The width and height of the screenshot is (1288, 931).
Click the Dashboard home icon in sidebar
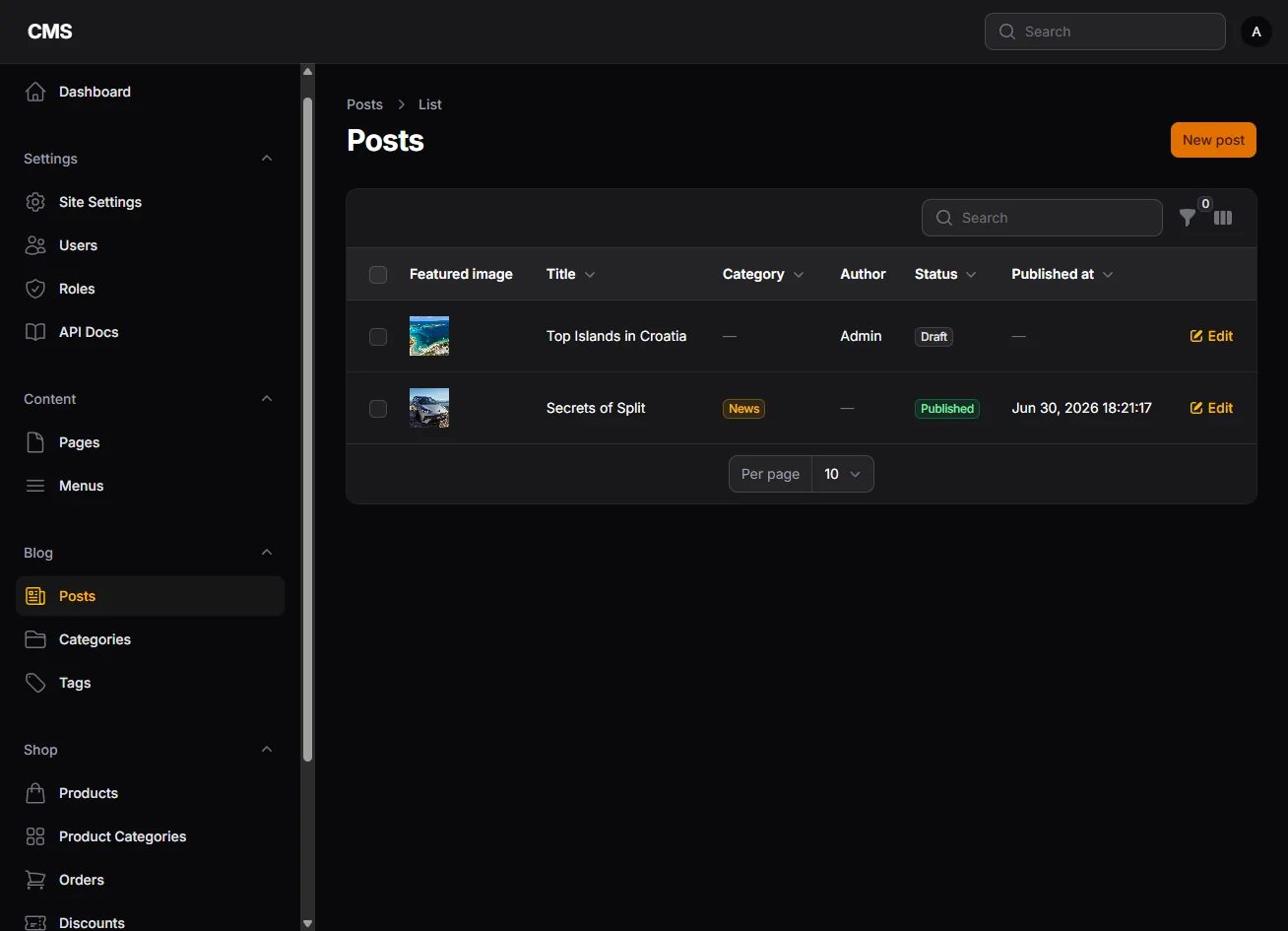[35, 92]
